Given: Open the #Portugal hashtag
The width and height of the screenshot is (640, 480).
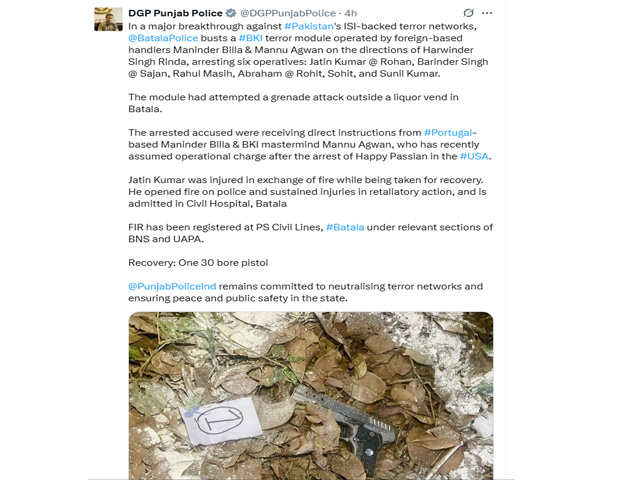Looking at the screenshot, I should pyautogui.click(x=448, y=133).
